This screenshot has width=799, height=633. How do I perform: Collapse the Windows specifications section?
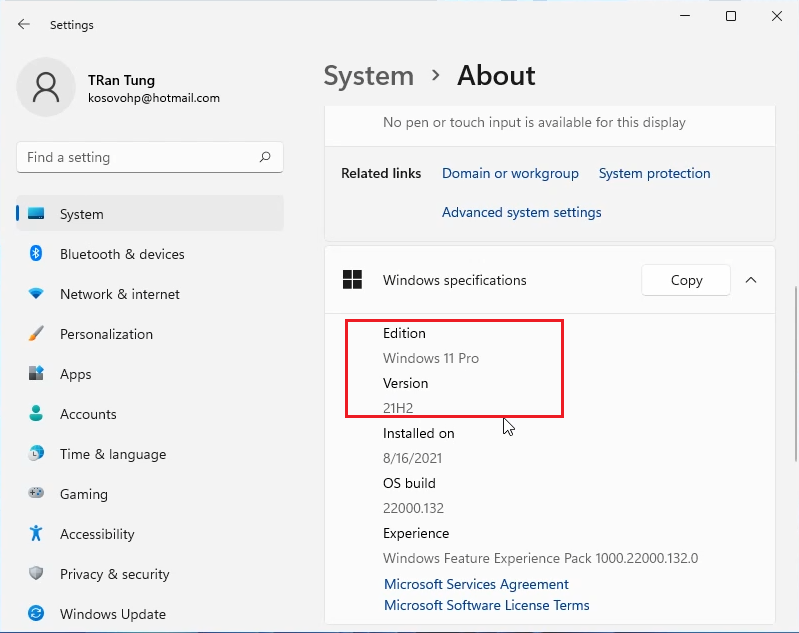[751, 280]
